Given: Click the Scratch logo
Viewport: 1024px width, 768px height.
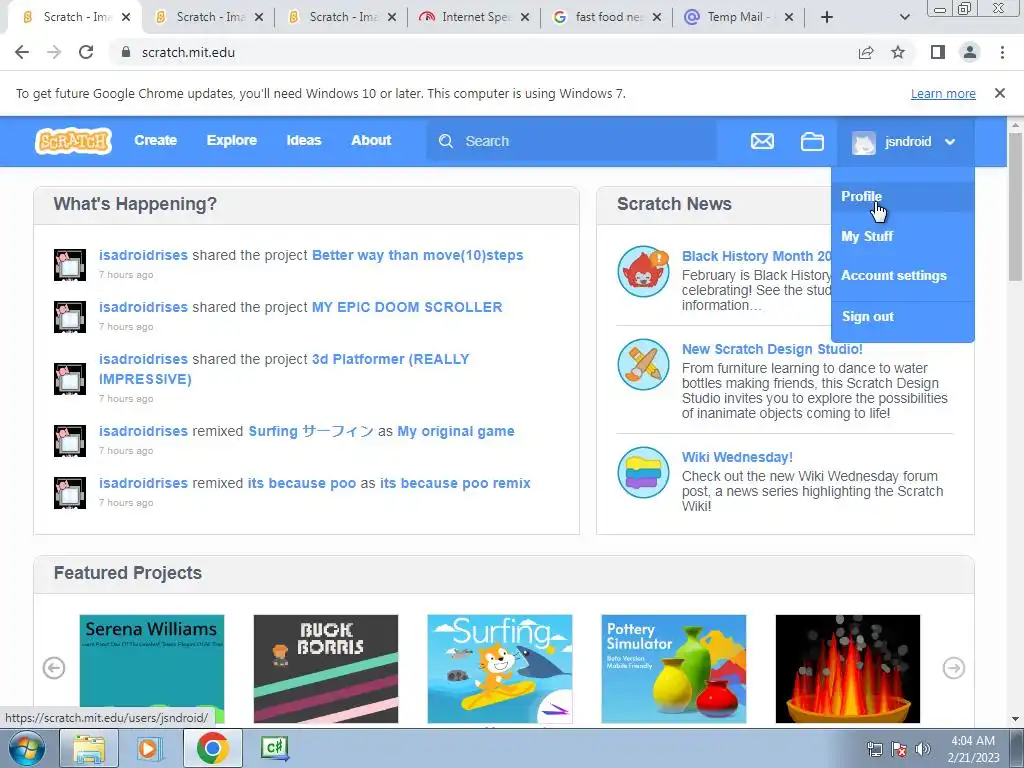Looking at the screenshot, I should click(73, 141).
